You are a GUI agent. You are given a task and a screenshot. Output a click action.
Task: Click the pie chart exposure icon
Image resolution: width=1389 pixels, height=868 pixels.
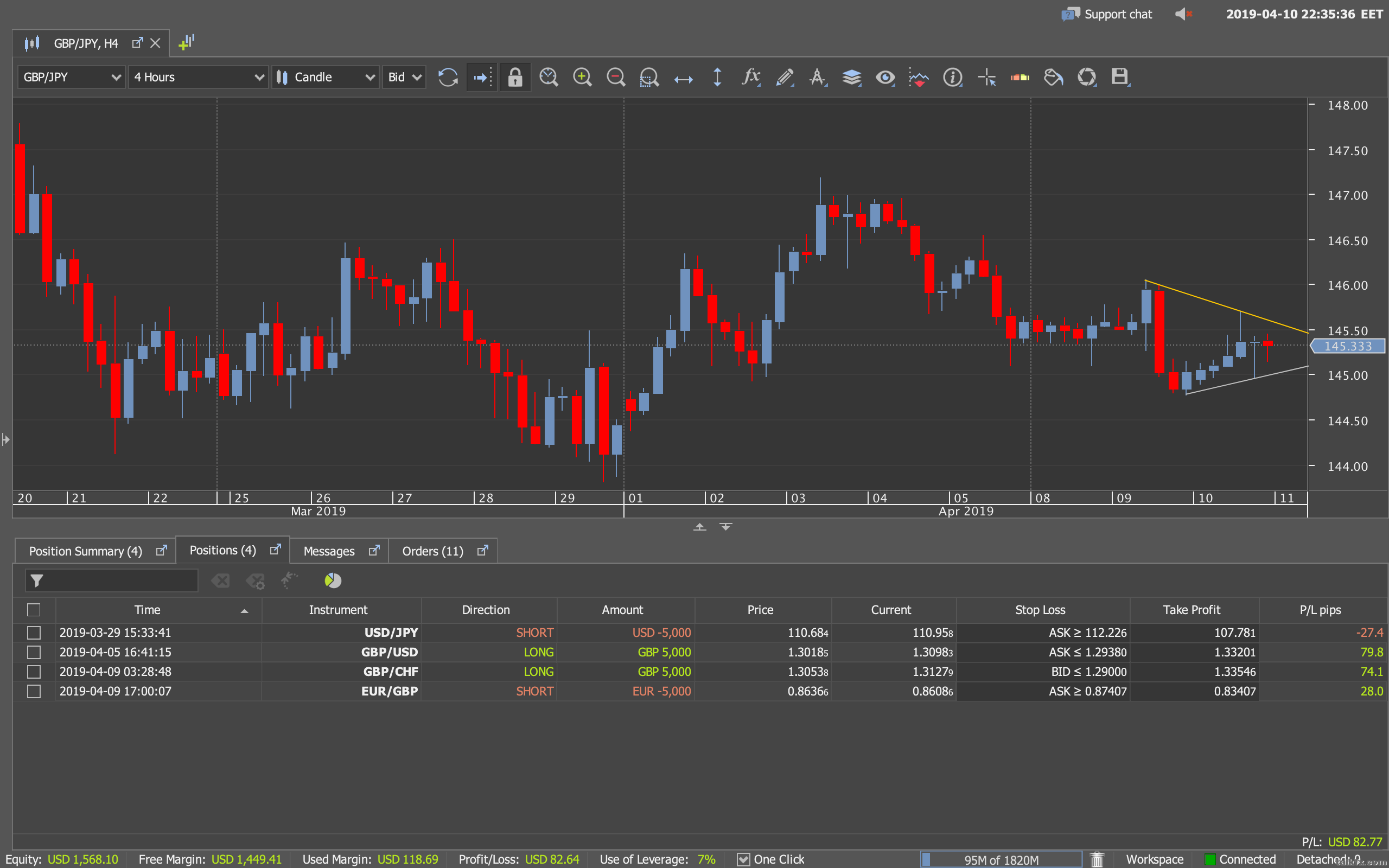(333, 580)
